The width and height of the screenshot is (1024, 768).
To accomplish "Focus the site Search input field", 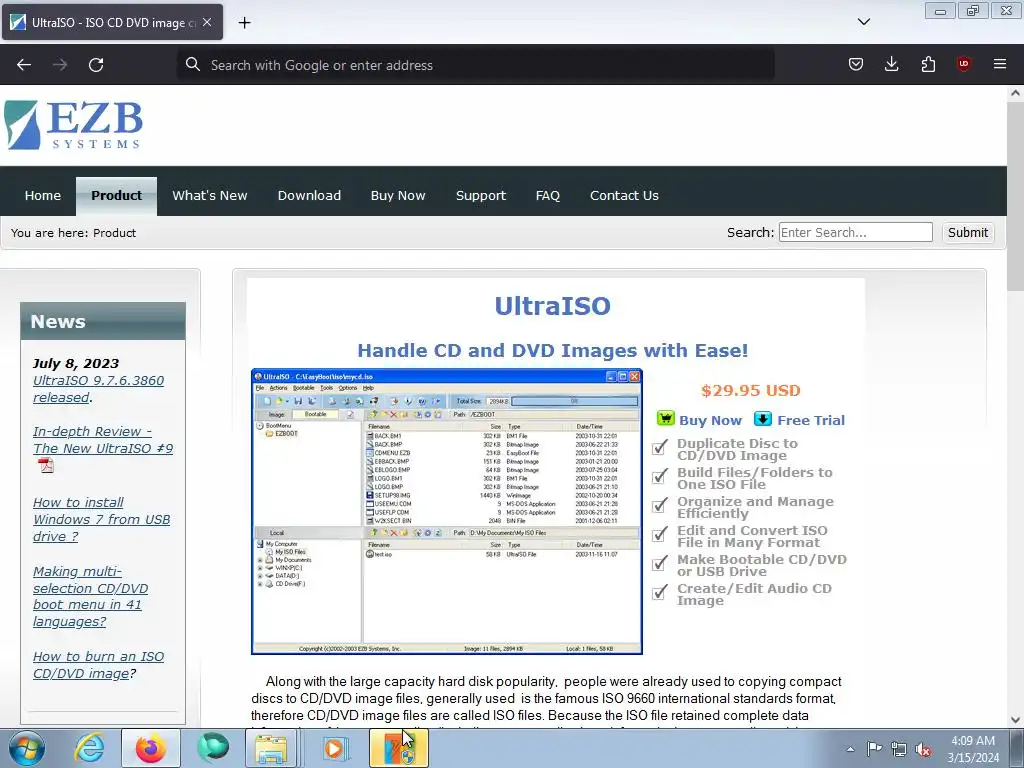I will coord(856,232).
